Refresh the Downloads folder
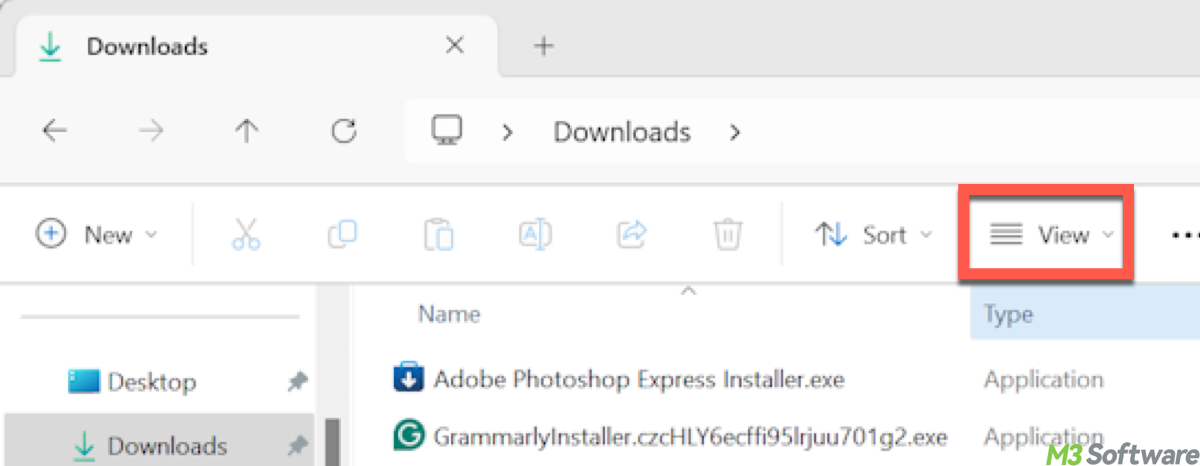This screenshot has width=1200, height=466. (x=344, y=131)
